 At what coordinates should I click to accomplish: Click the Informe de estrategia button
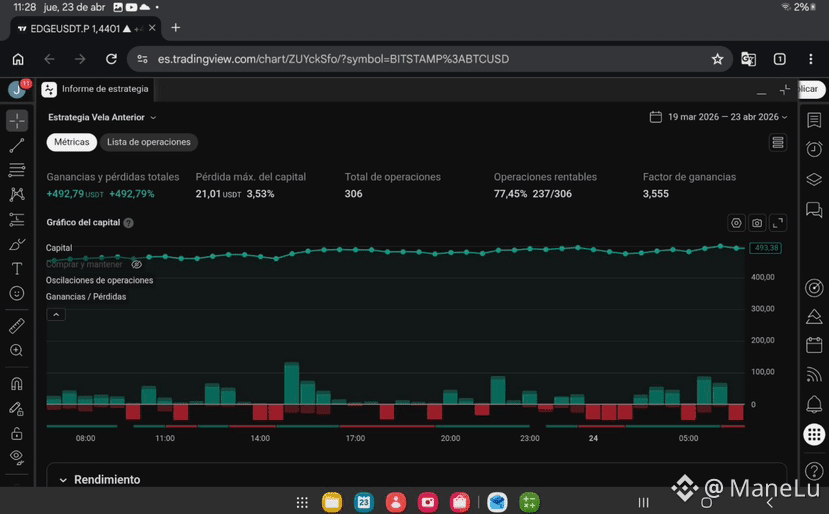(96, 89)
